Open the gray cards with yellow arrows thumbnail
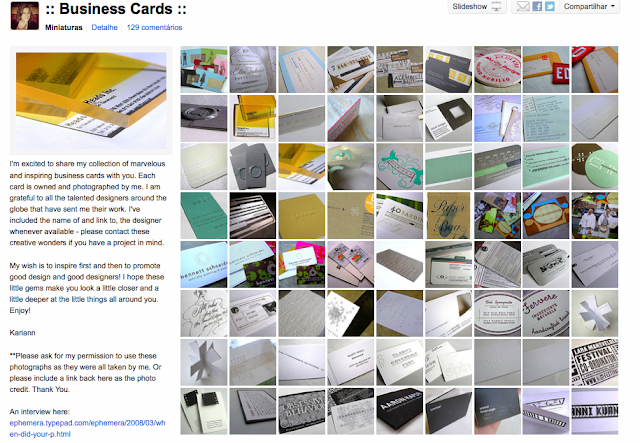640x443 pixels. click(448, 69)
